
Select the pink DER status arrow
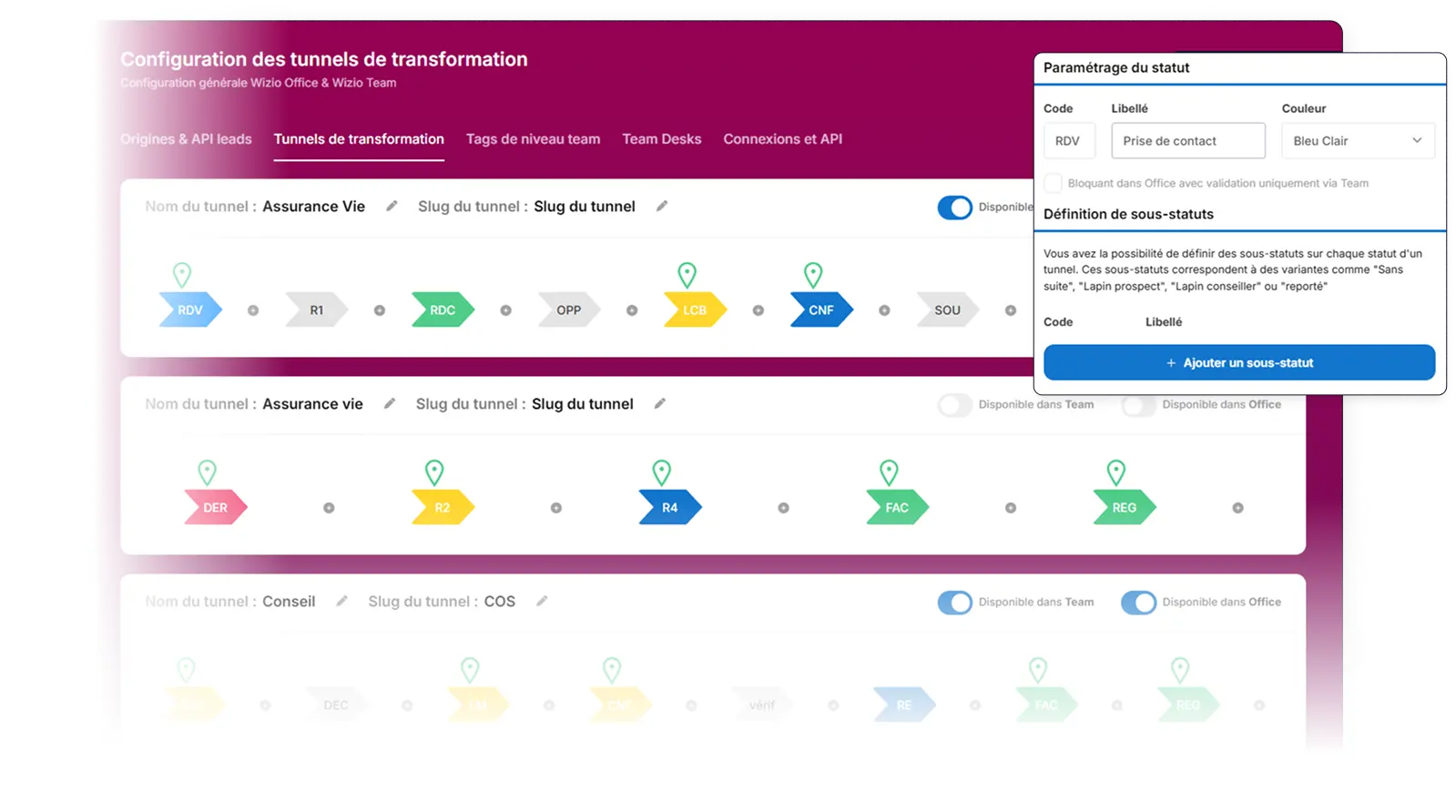tap(215, 508)
